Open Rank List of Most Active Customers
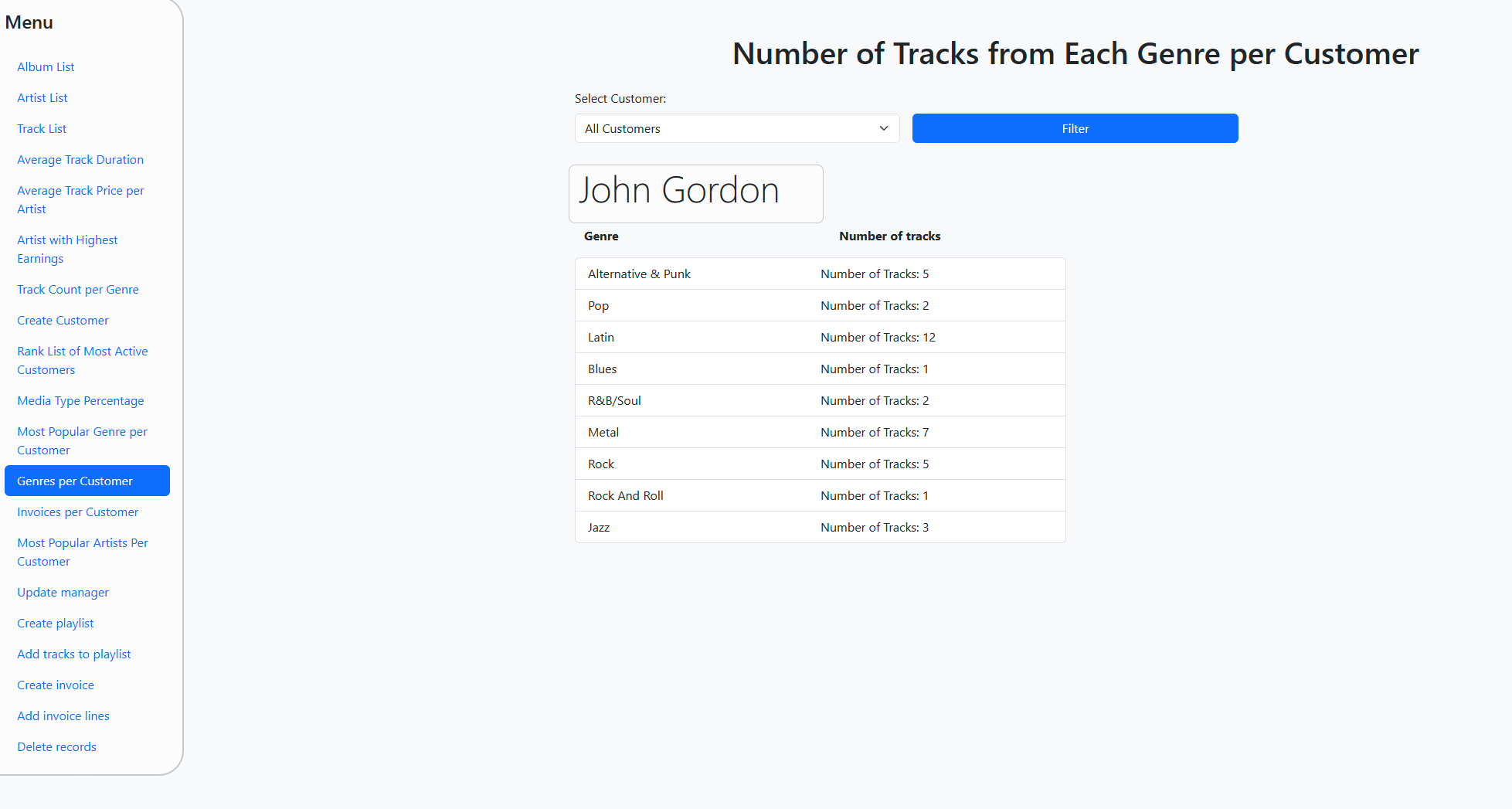 coord(82,360)
